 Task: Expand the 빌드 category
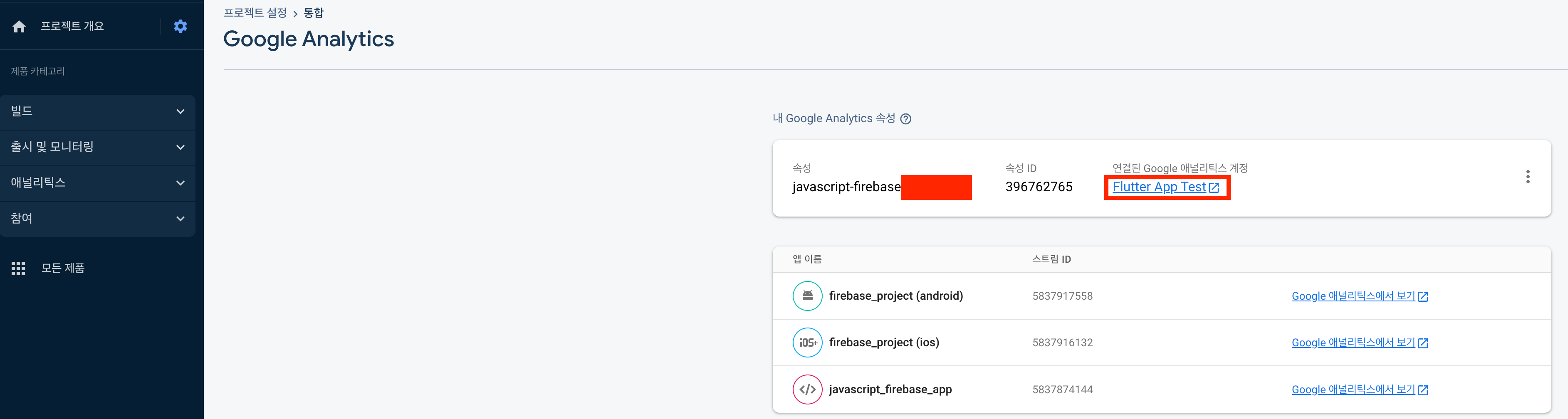point(97,111)
